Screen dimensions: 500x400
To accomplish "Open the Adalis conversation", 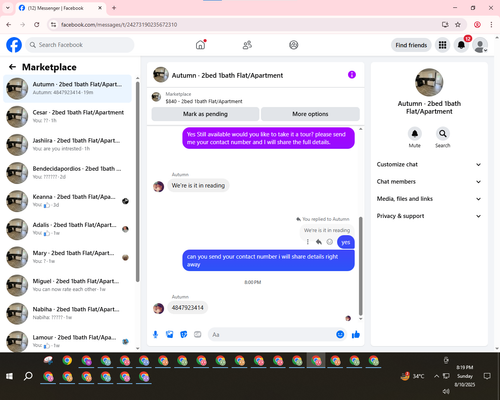I will point(67,229).
